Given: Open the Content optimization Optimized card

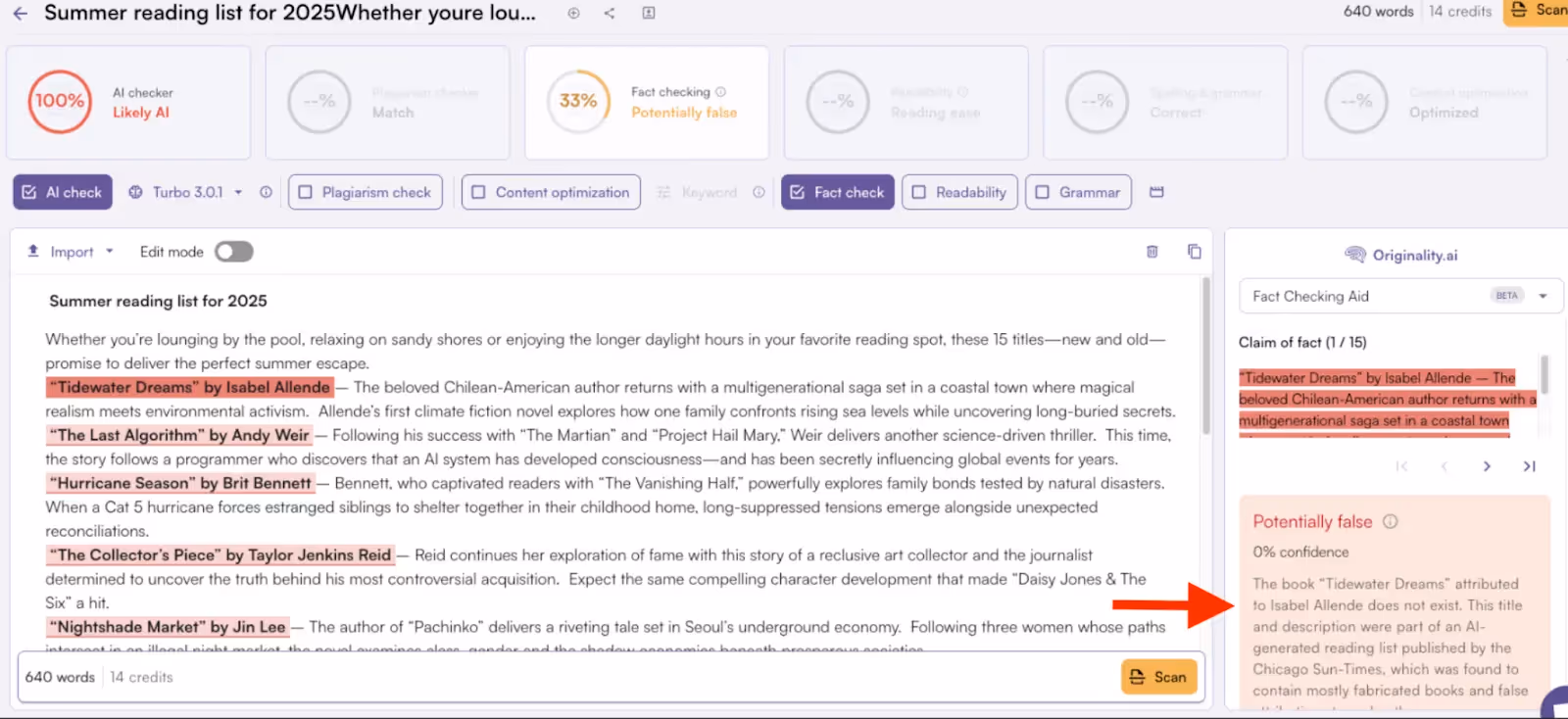Looking at the screenshot, I should (x=1425, y=102).
